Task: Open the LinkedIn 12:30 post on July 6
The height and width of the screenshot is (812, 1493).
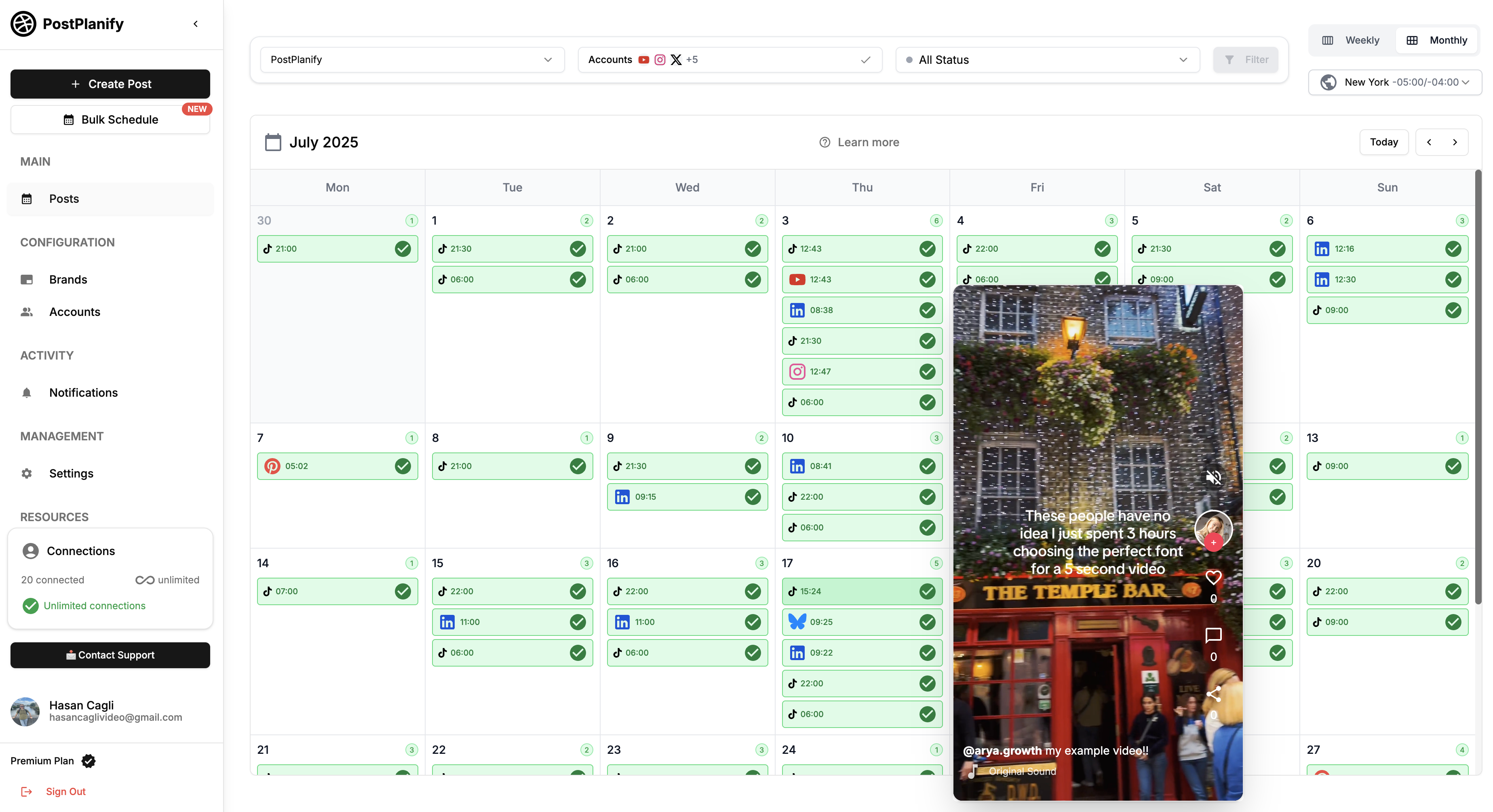Action: click(1388, 279)
